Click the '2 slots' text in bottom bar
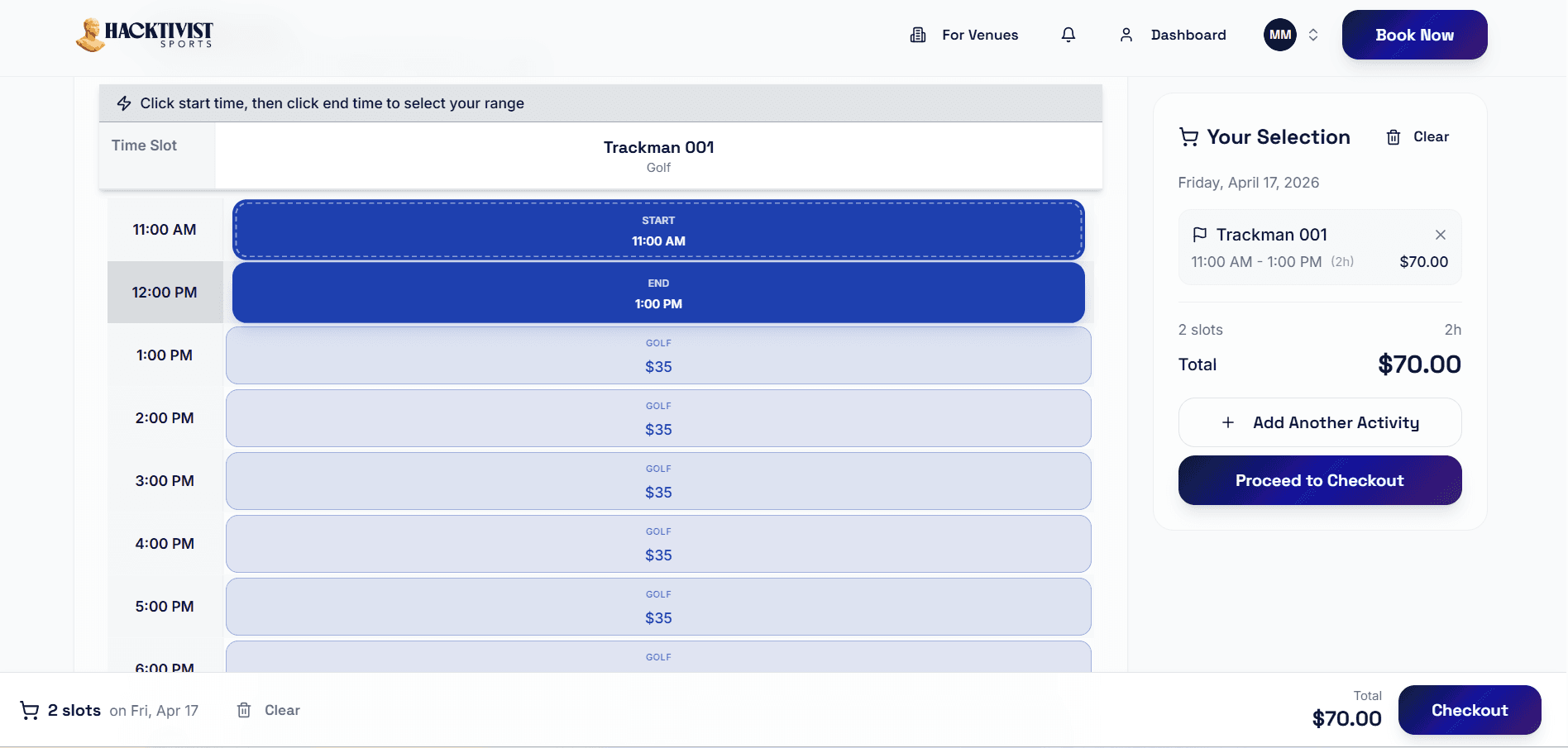This screenshot has height=748, width=1568. click(x=74, y=711)
